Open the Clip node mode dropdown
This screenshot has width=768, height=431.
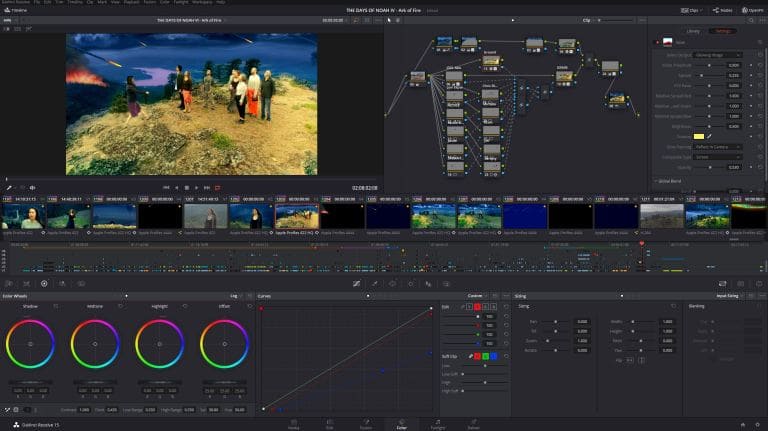588,21
